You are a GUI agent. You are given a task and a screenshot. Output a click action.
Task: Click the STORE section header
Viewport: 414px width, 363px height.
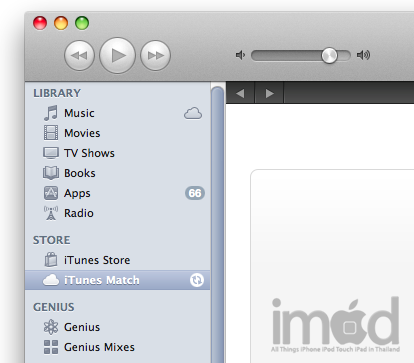click(x=52, y=240)
